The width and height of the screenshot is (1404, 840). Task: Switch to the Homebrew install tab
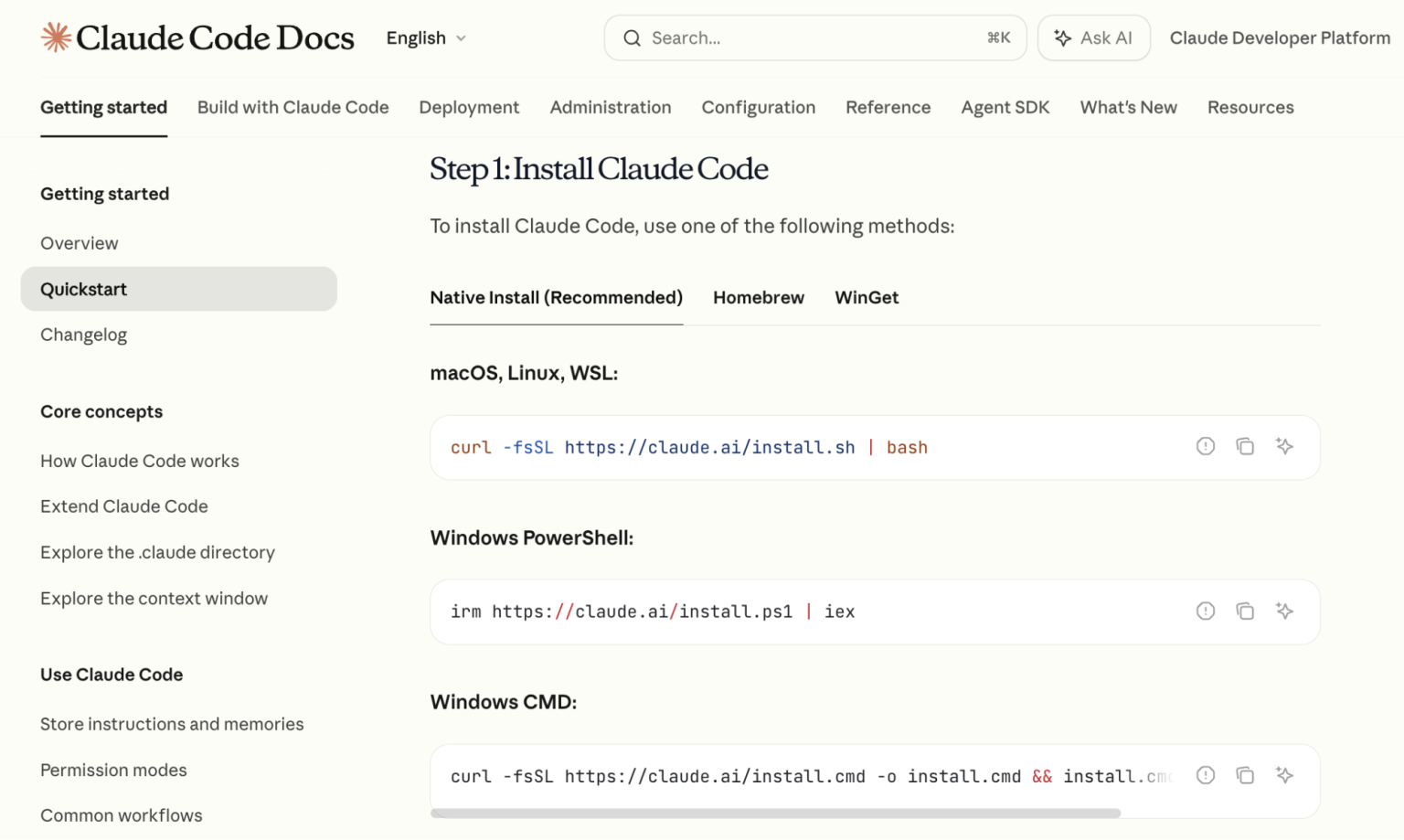click(759, 298)
